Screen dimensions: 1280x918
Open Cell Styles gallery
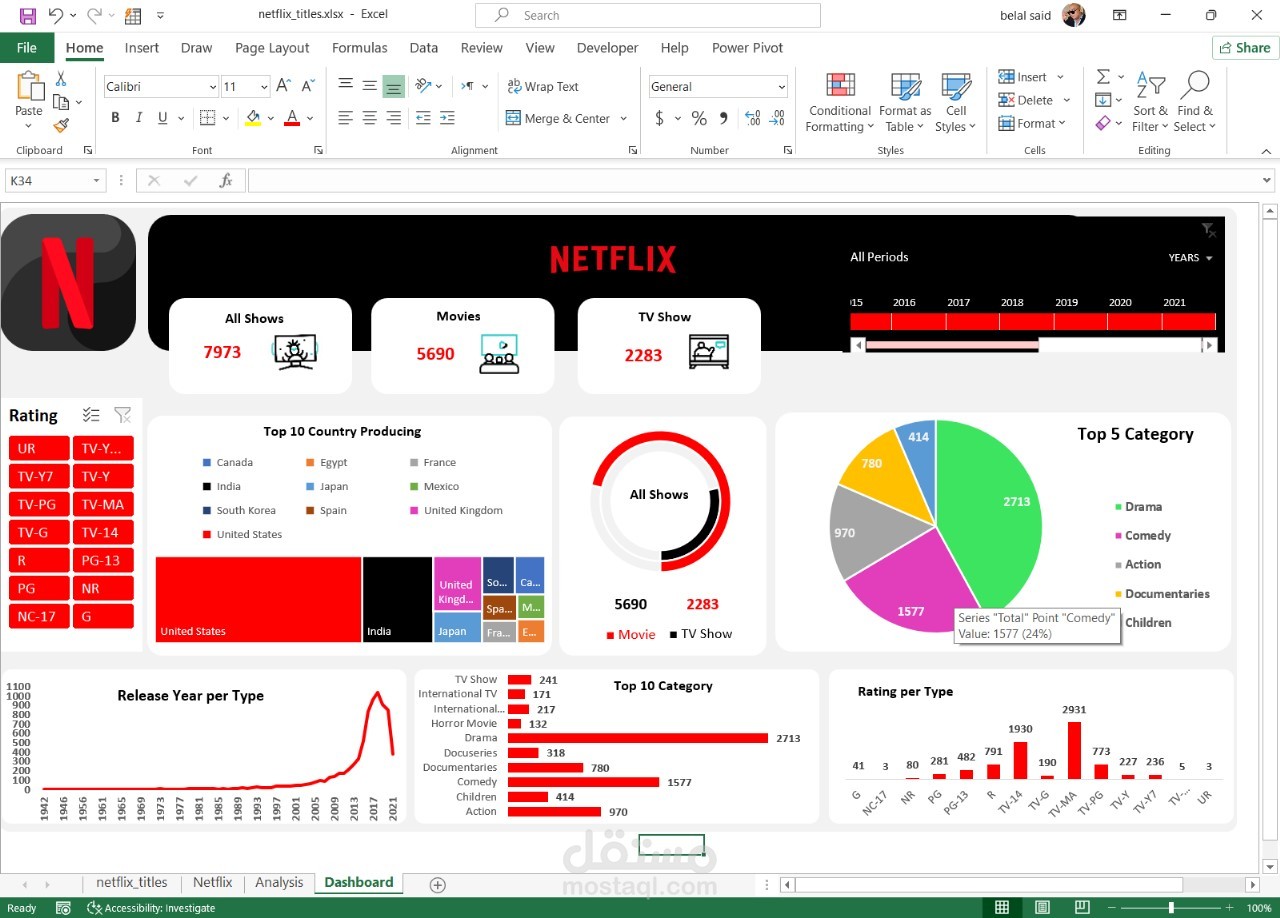[956, 102]
